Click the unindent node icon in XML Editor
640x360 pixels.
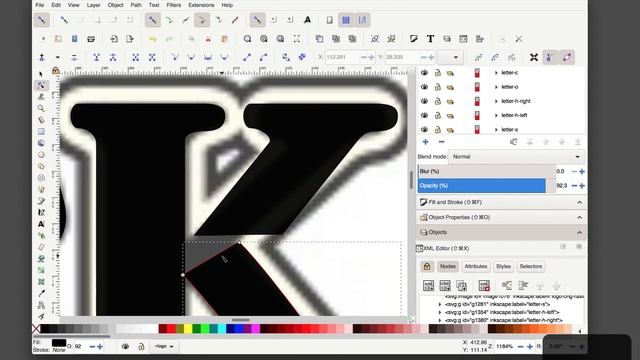point(507,285)
